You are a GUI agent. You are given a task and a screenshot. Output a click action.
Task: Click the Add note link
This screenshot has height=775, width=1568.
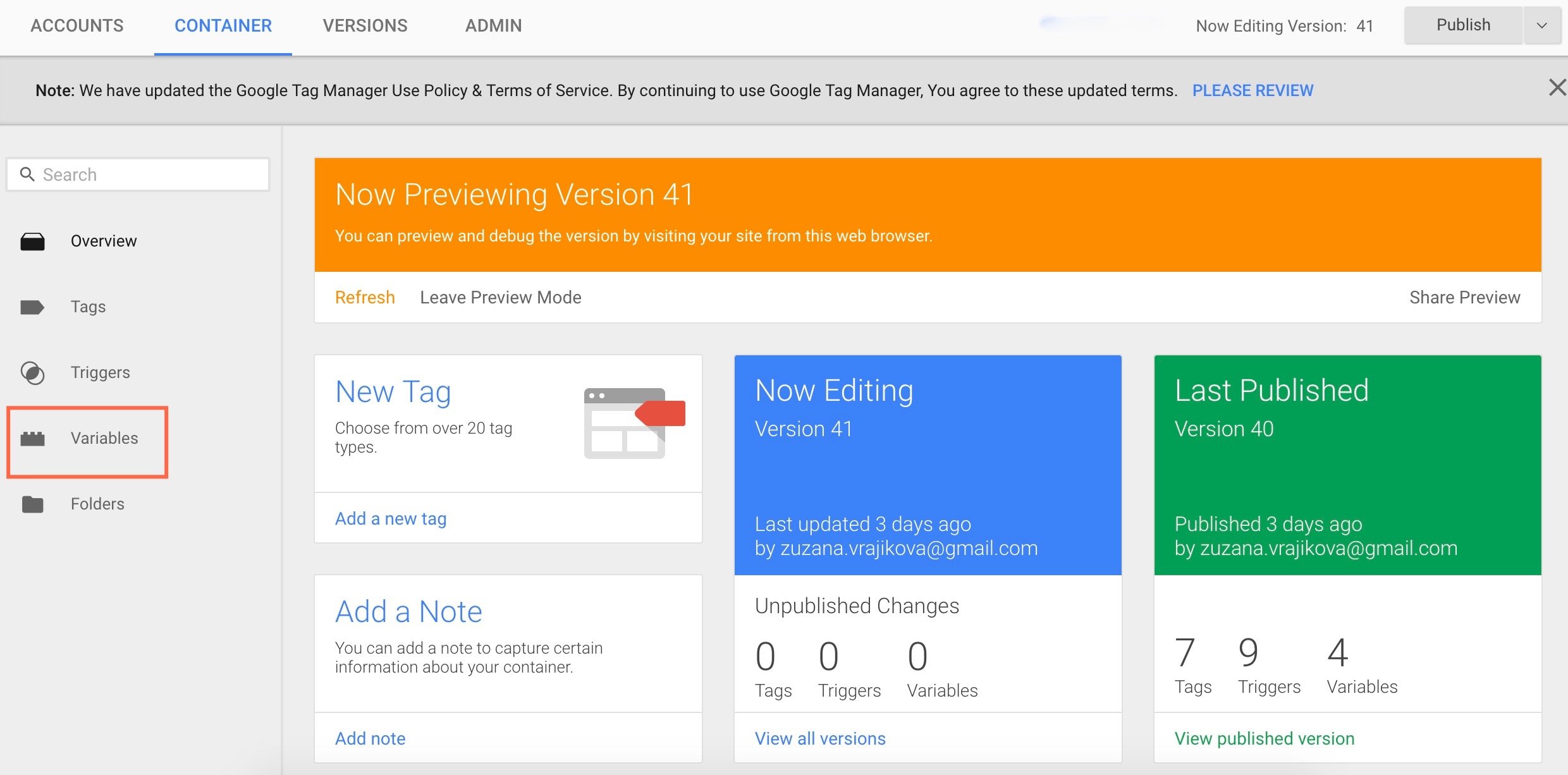[371, 738]
